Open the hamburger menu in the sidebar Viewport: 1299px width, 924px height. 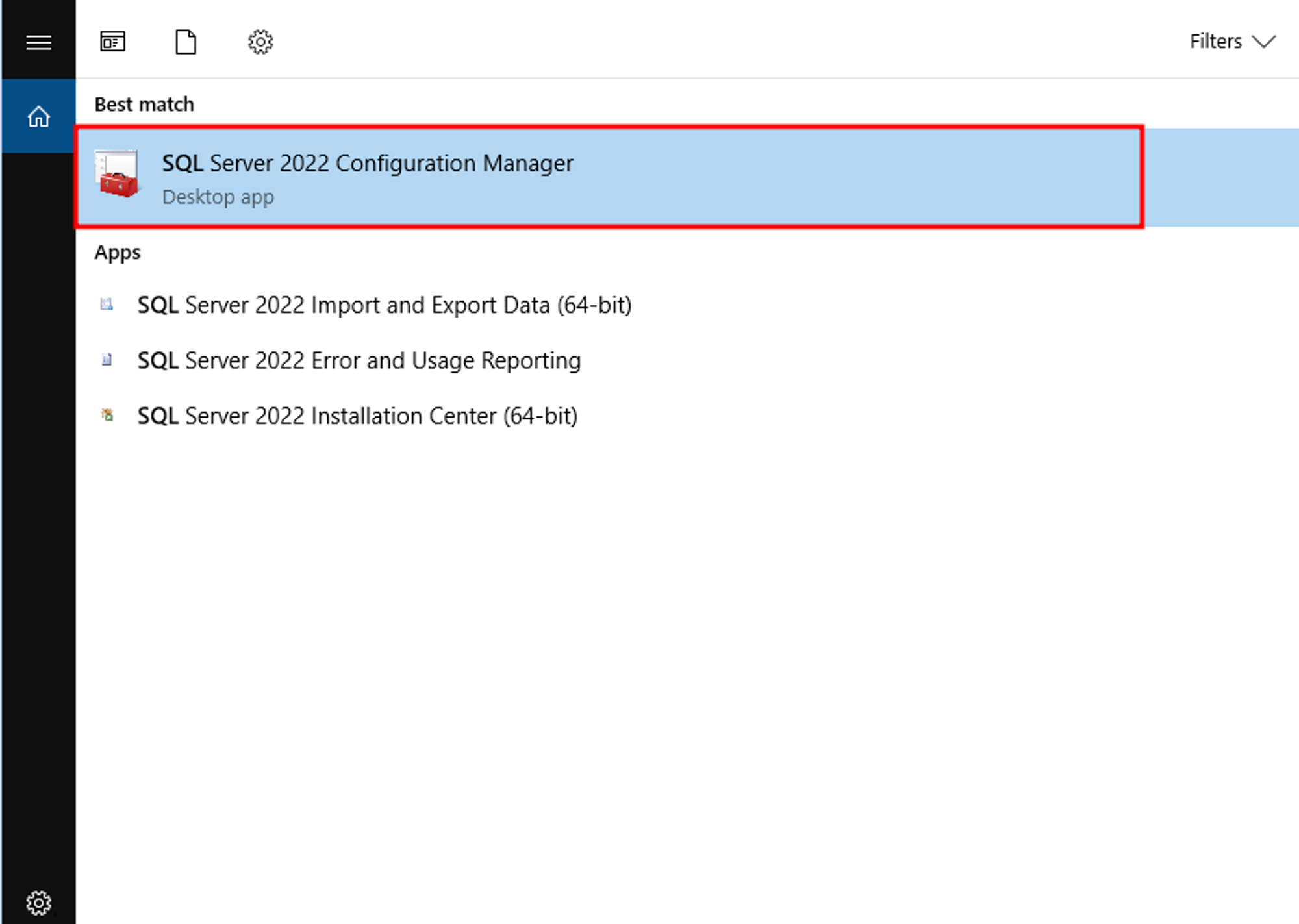[x=38, y=42]
